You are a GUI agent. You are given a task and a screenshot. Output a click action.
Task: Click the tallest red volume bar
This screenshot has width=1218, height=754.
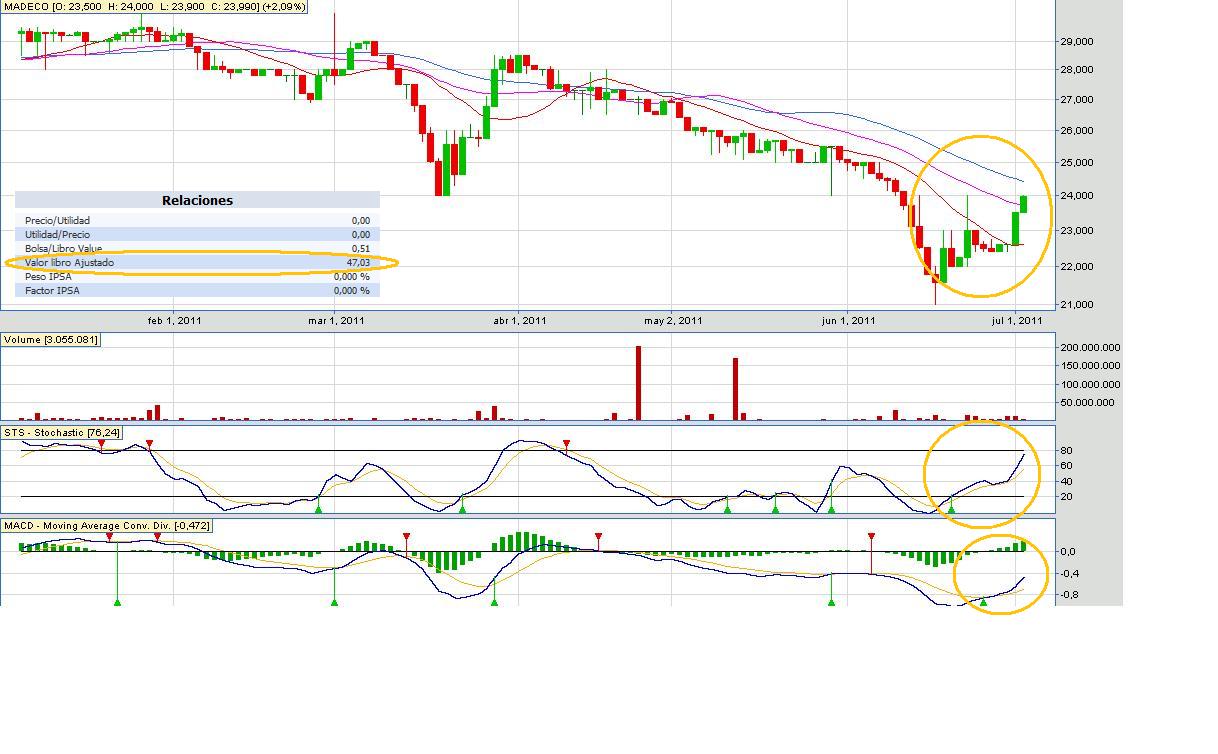point(639,383)
